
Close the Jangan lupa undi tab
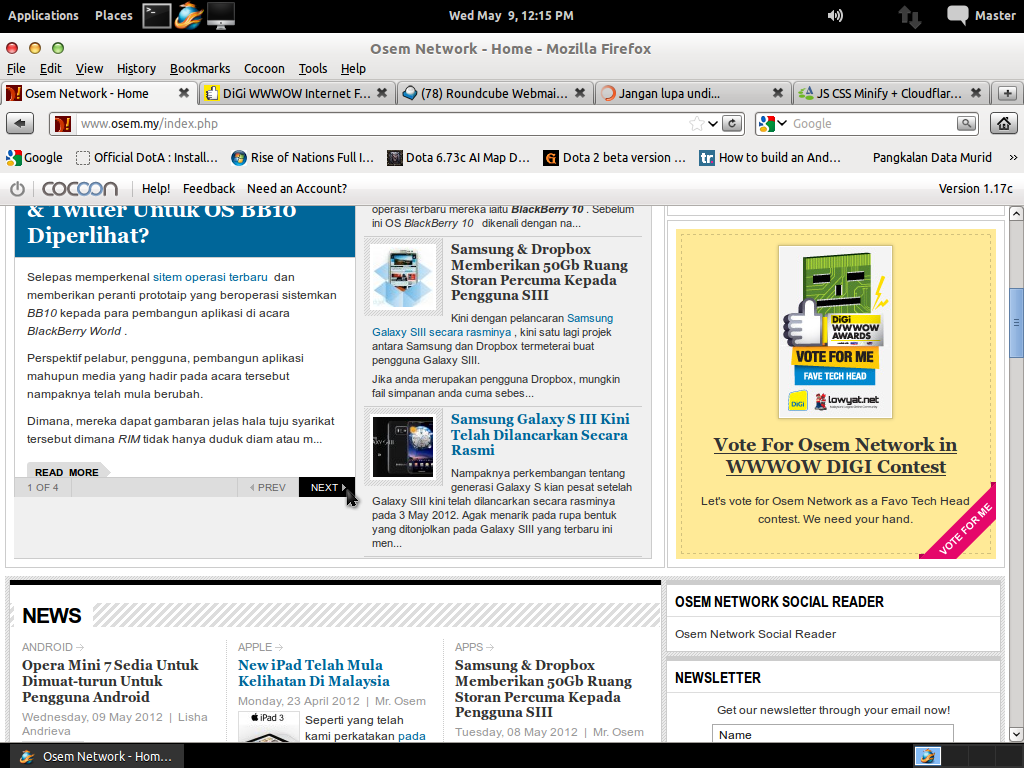click(778, 93)
